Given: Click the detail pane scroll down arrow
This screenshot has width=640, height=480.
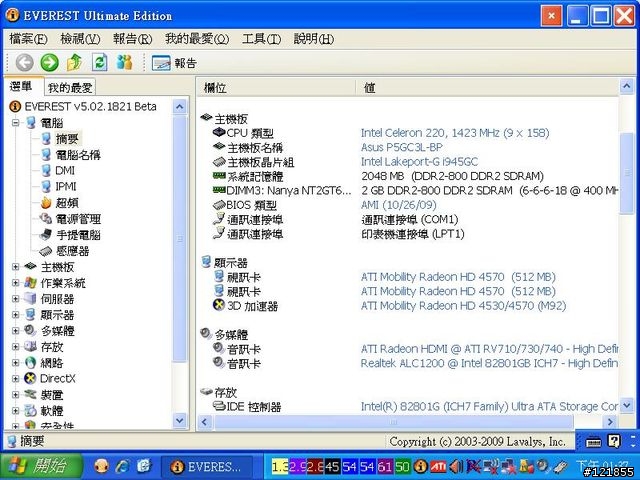Looking at the screenshot, I should [x=627, y=406].
